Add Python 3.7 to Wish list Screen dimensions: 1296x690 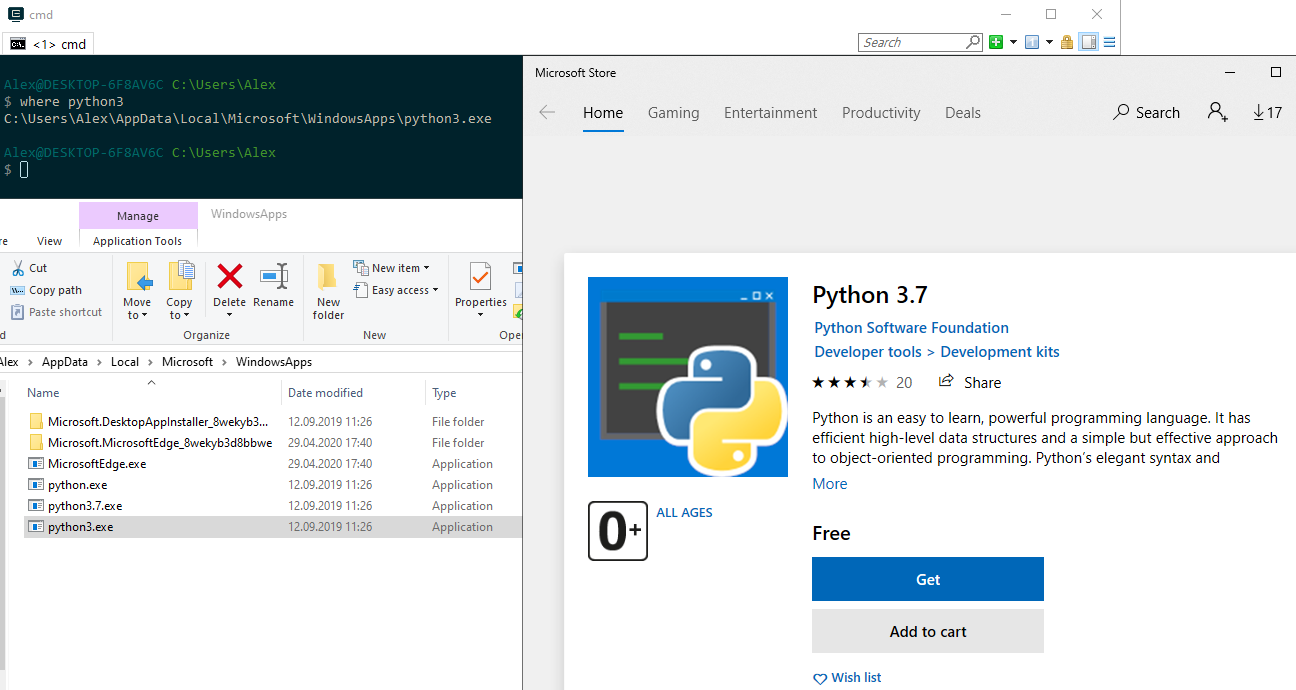(847, 678)
